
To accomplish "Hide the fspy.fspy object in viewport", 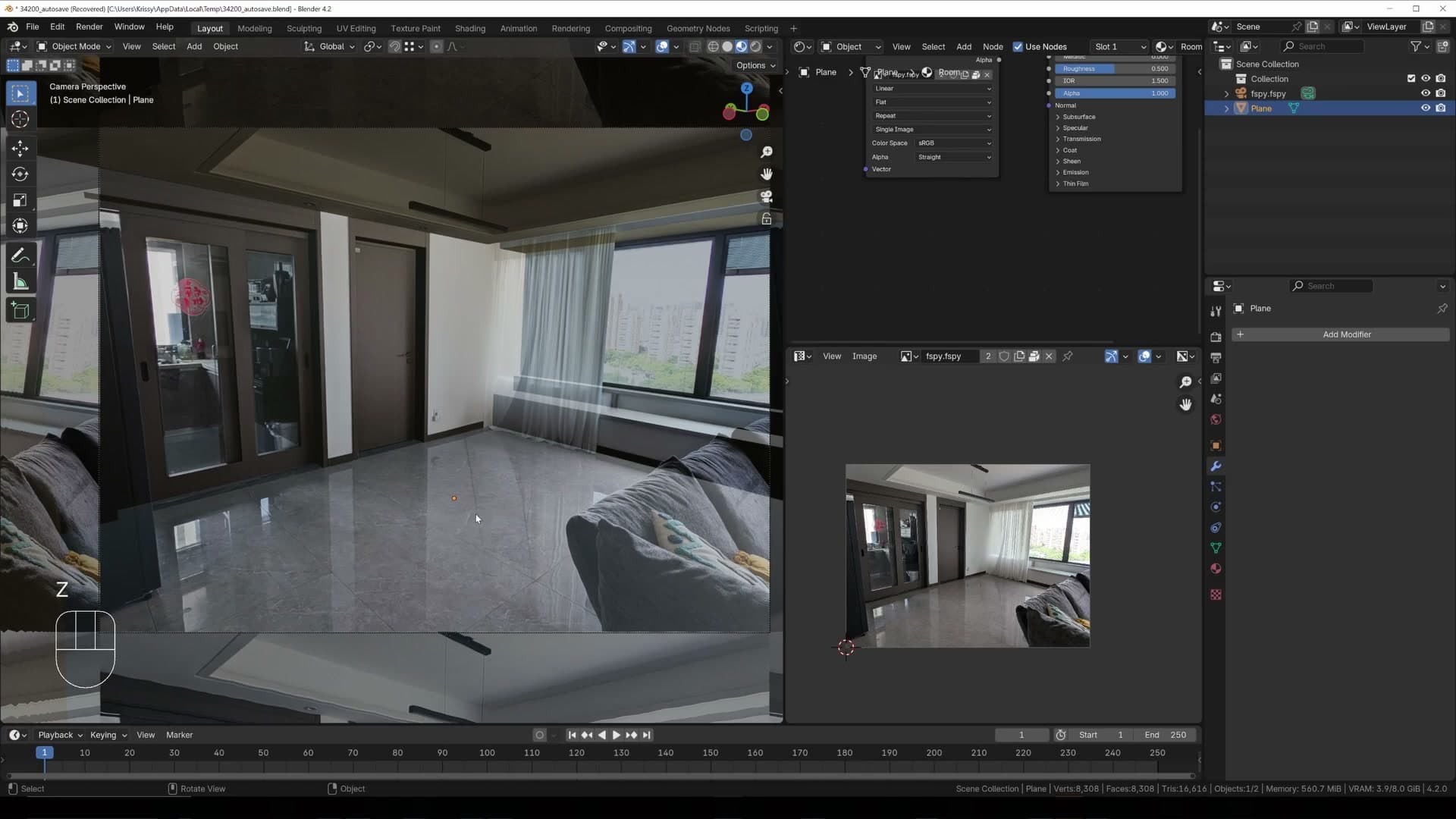I will (1426, 93).
